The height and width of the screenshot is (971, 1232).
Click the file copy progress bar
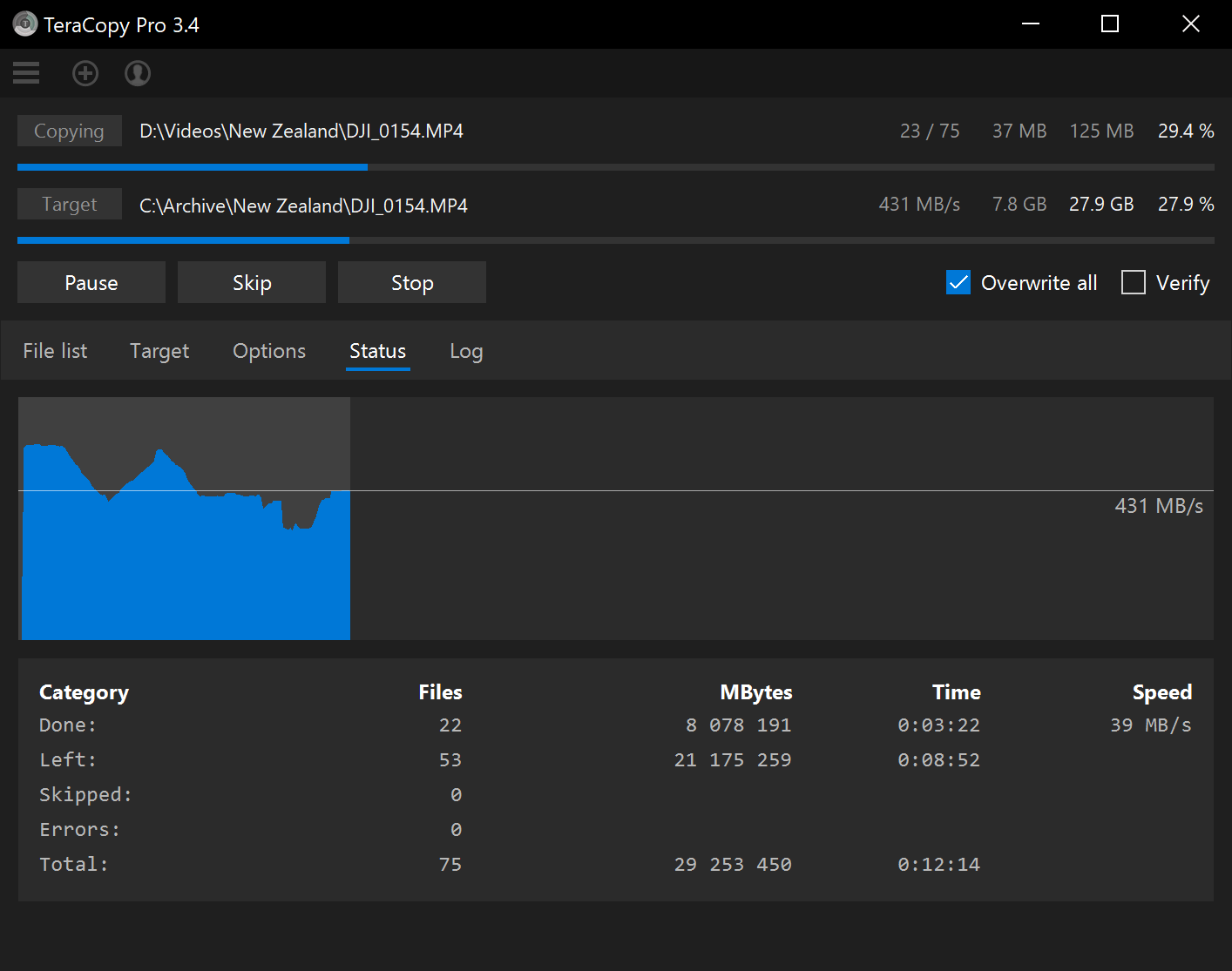616,166
